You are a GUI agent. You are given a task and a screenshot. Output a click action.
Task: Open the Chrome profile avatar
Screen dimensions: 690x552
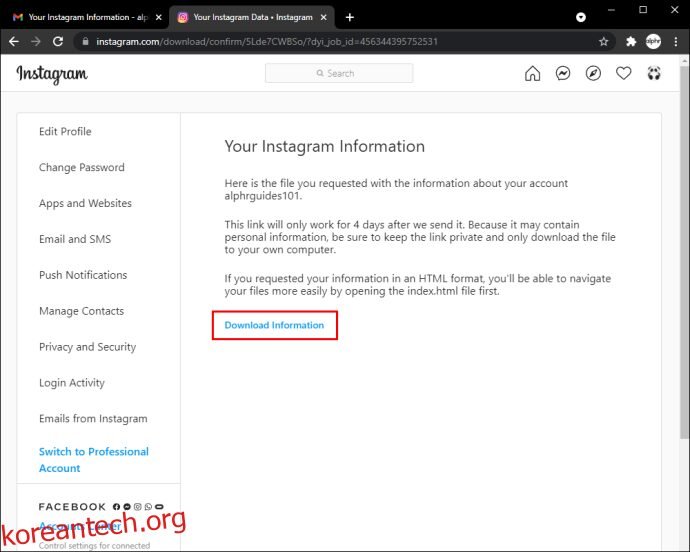[x=653, y=41]
